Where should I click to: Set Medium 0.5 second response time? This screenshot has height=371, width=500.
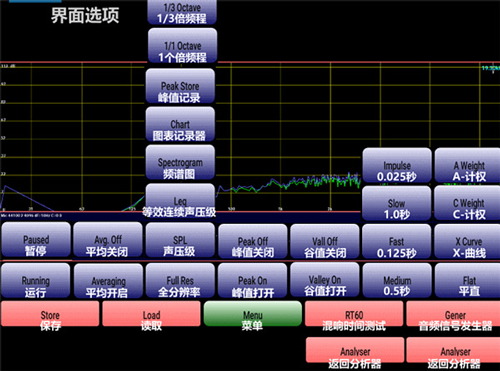(397, 281)
